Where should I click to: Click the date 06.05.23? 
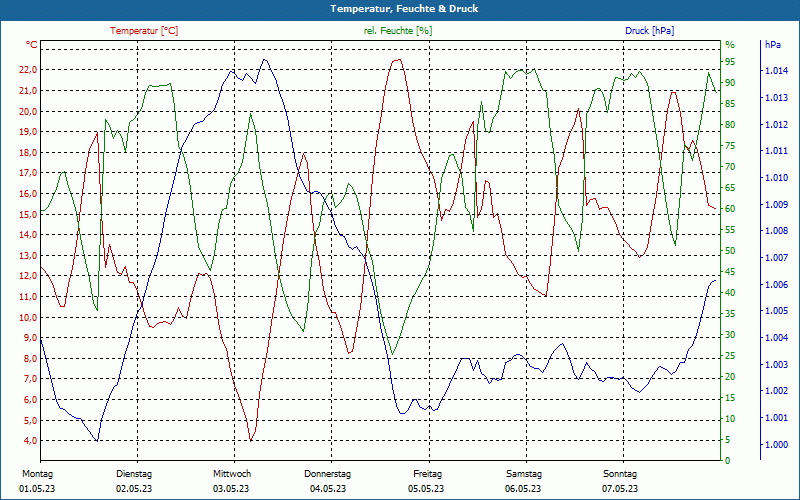click(x=523, y=489)
